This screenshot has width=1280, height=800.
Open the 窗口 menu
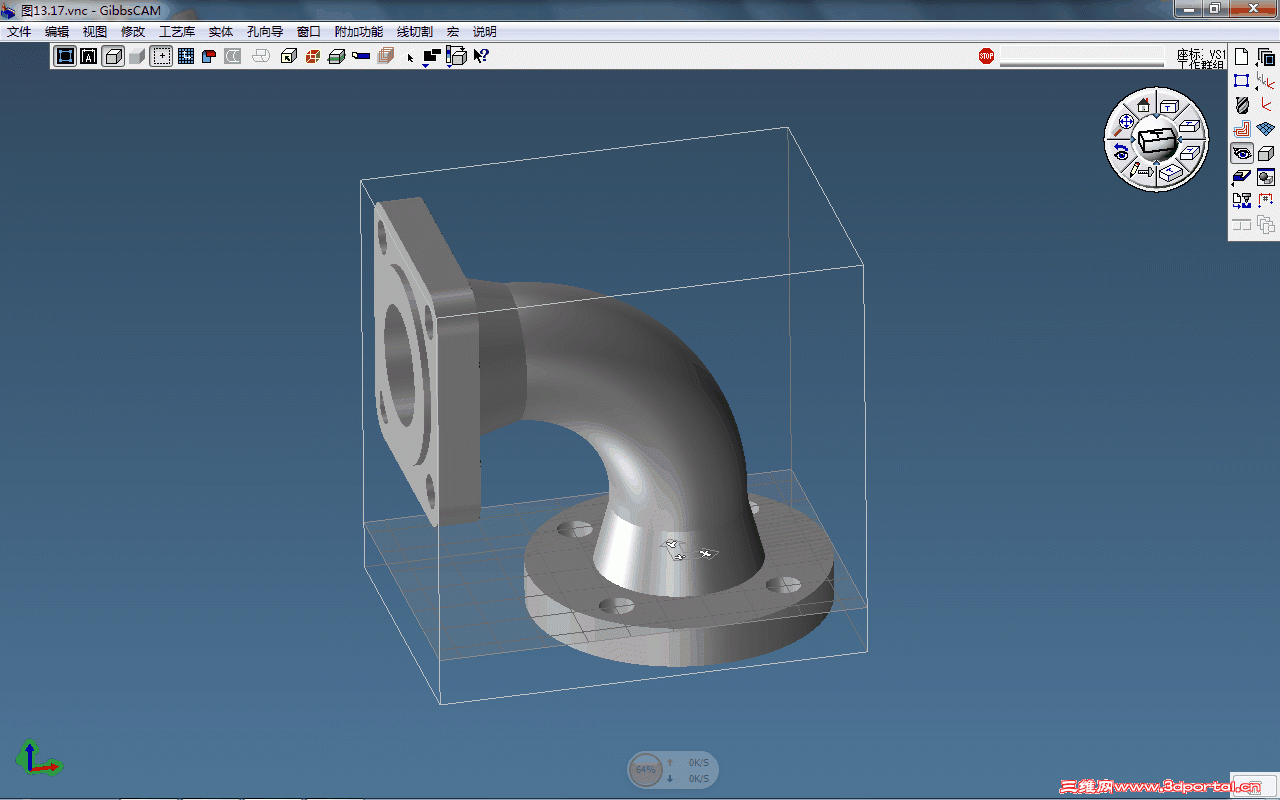(309, 32)
